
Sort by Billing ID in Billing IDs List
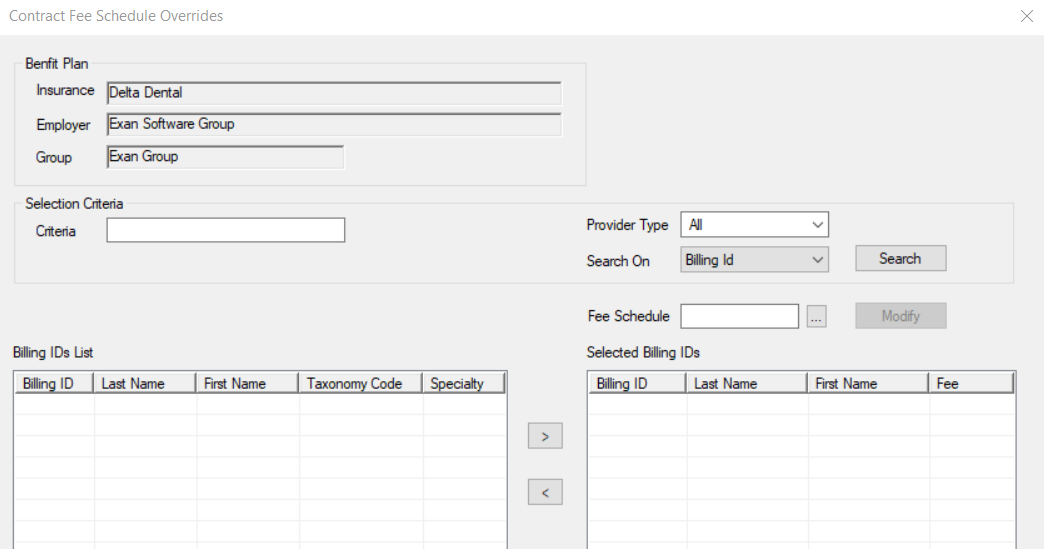53,384
